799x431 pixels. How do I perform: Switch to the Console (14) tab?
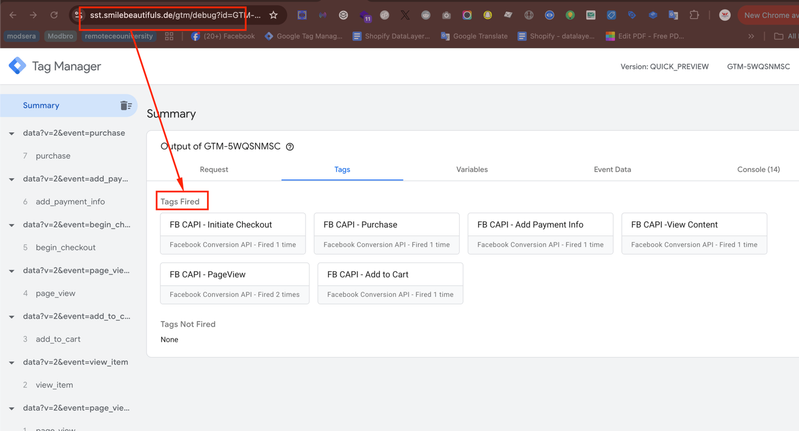(x=758, y=170)
